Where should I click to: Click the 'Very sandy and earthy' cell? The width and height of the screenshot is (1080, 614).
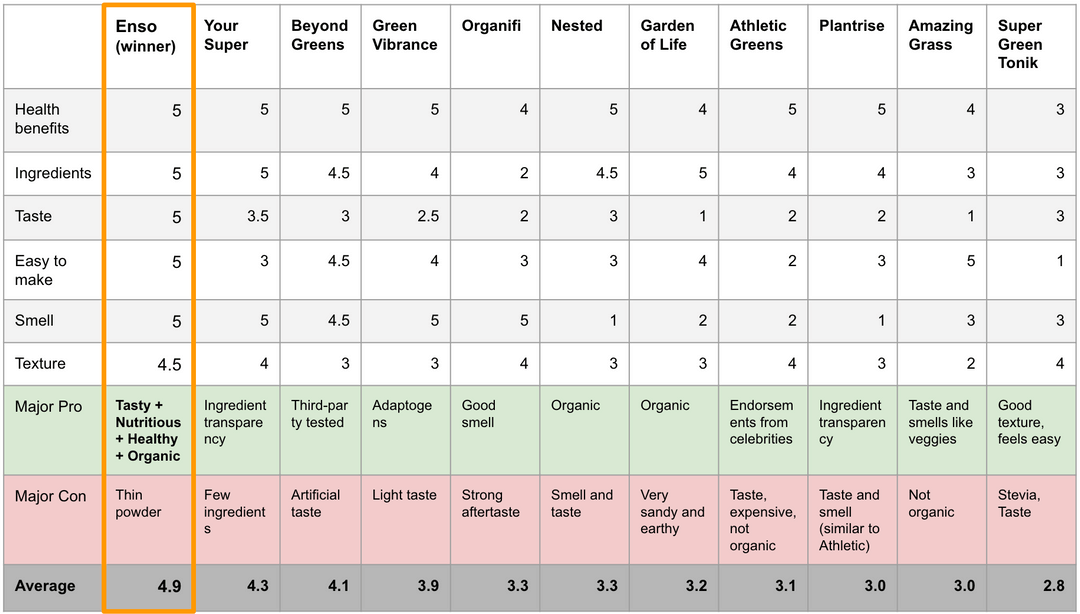672,512
